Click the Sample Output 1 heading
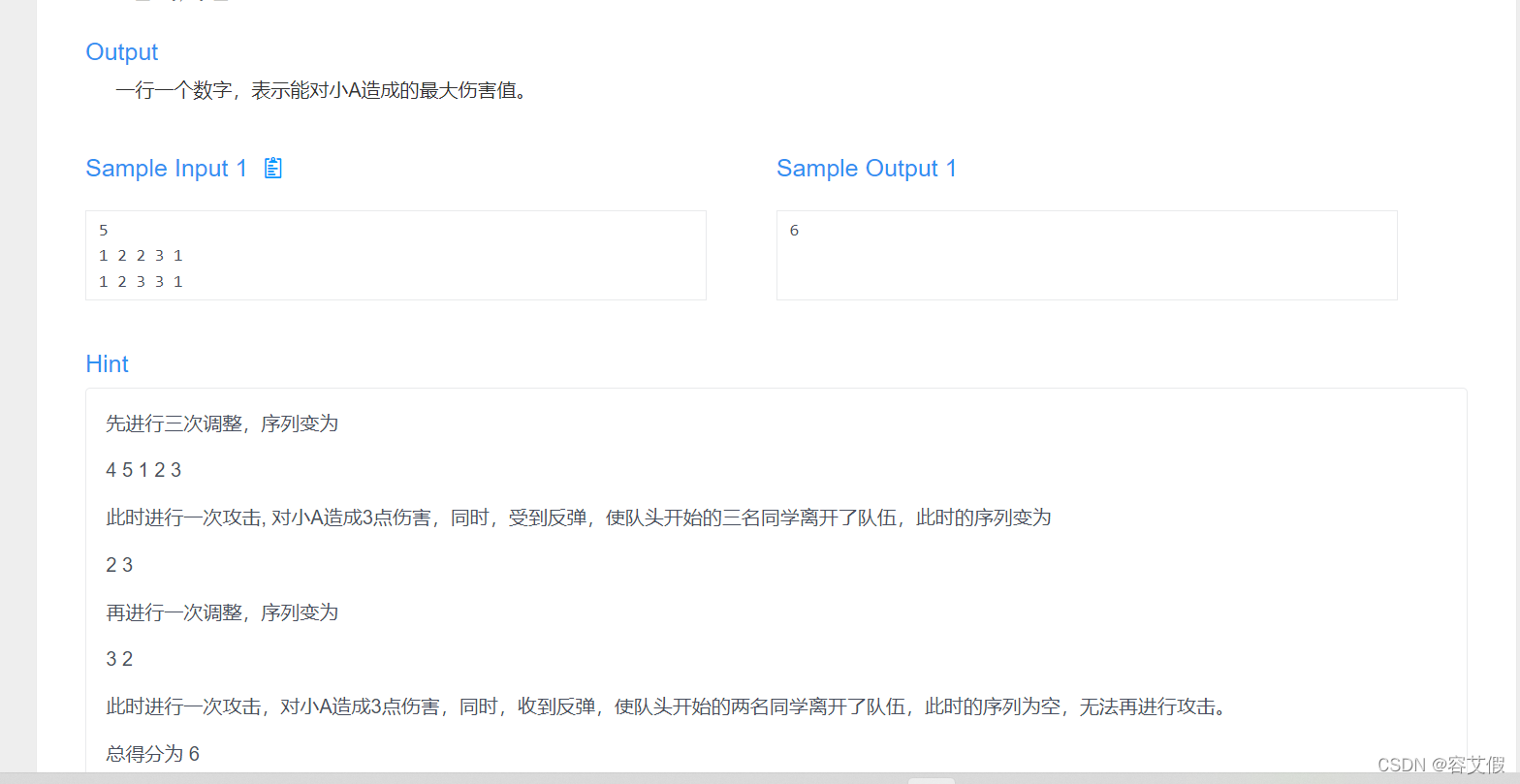This screenshot has width=1520, height=784. click(x=867, y=169)
